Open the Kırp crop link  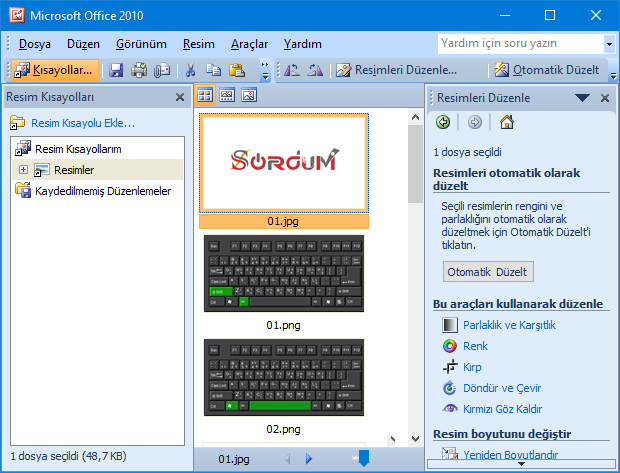[x=472, y=367]
